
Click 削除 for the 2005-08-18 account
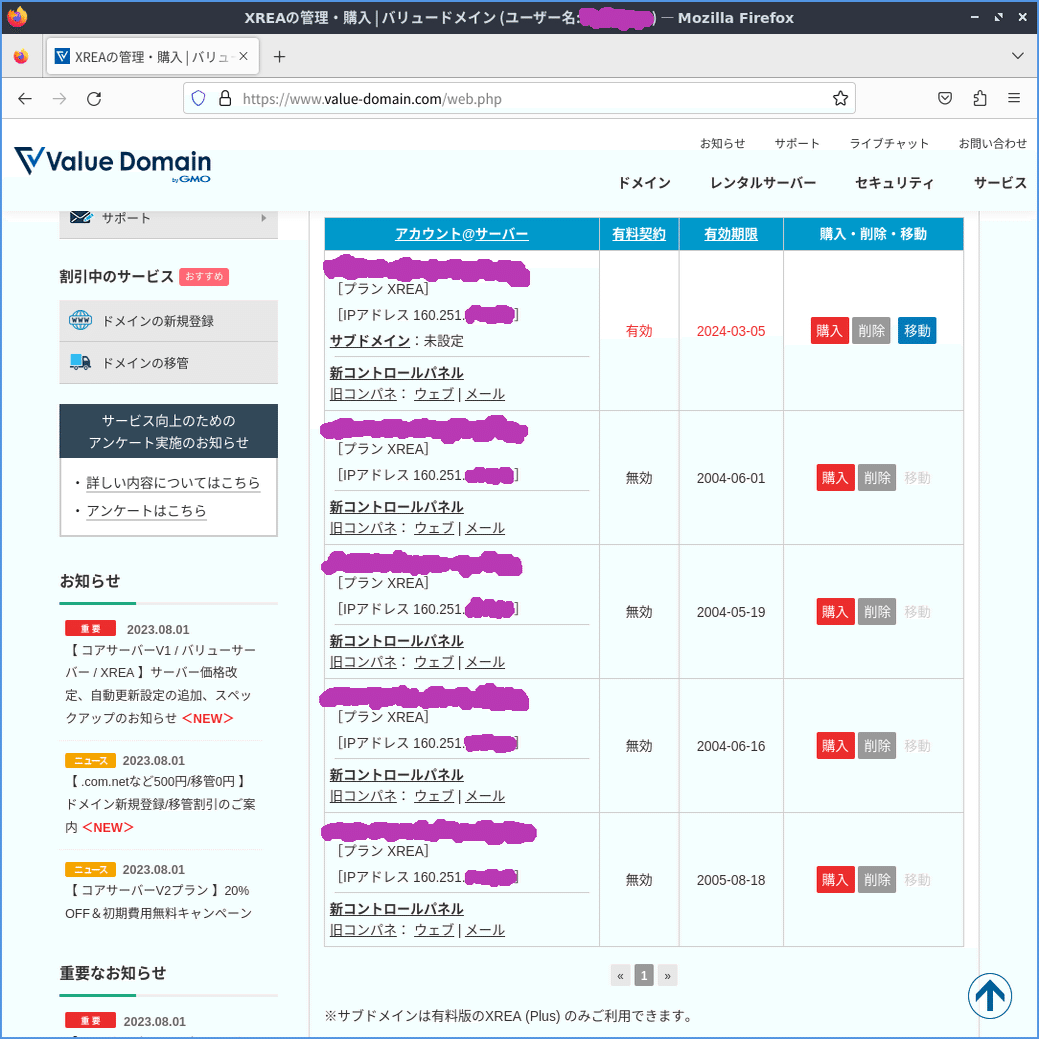[877, 879]
